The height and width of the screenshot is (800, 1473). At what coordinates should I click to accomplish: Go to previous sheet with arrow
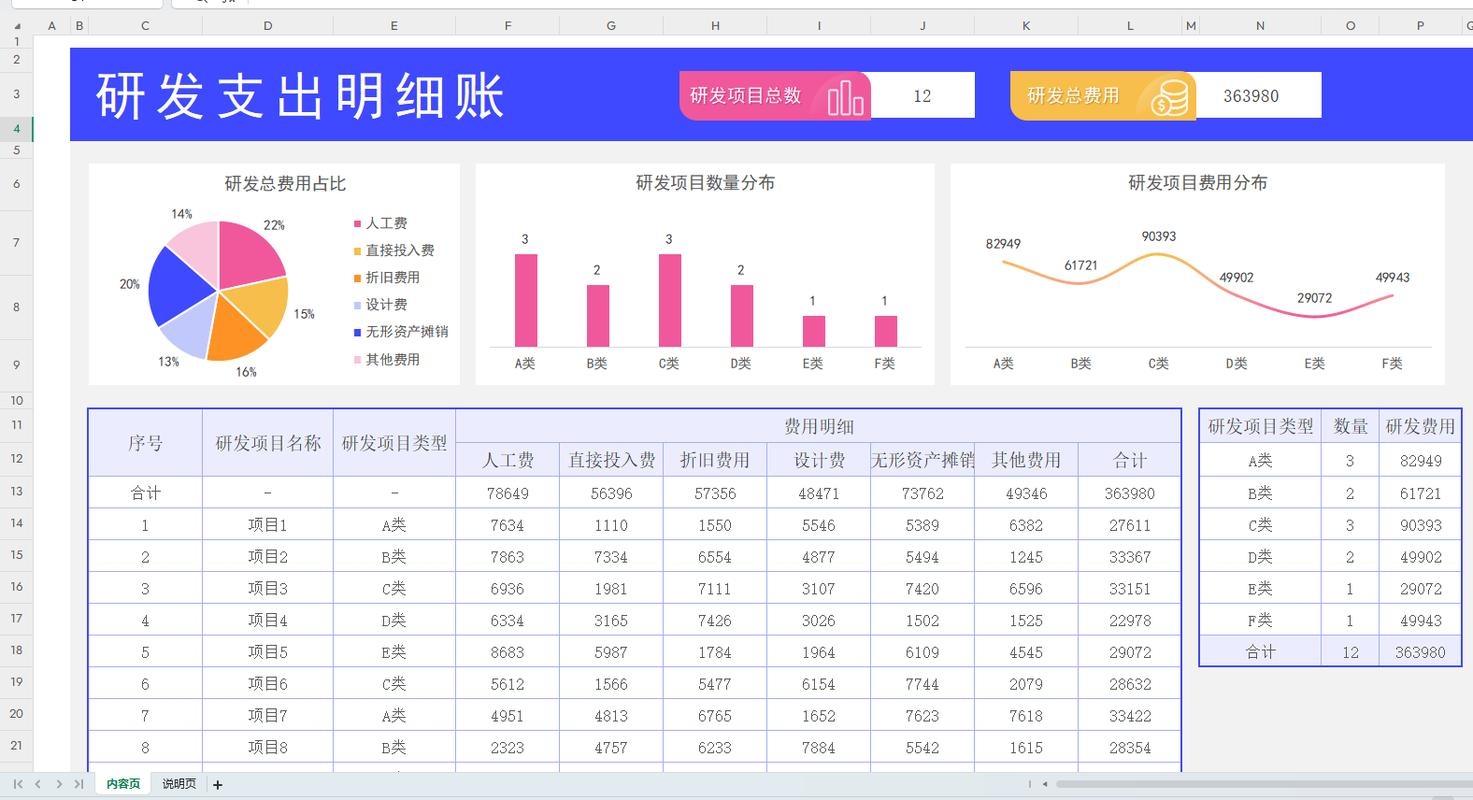(38, 785)
